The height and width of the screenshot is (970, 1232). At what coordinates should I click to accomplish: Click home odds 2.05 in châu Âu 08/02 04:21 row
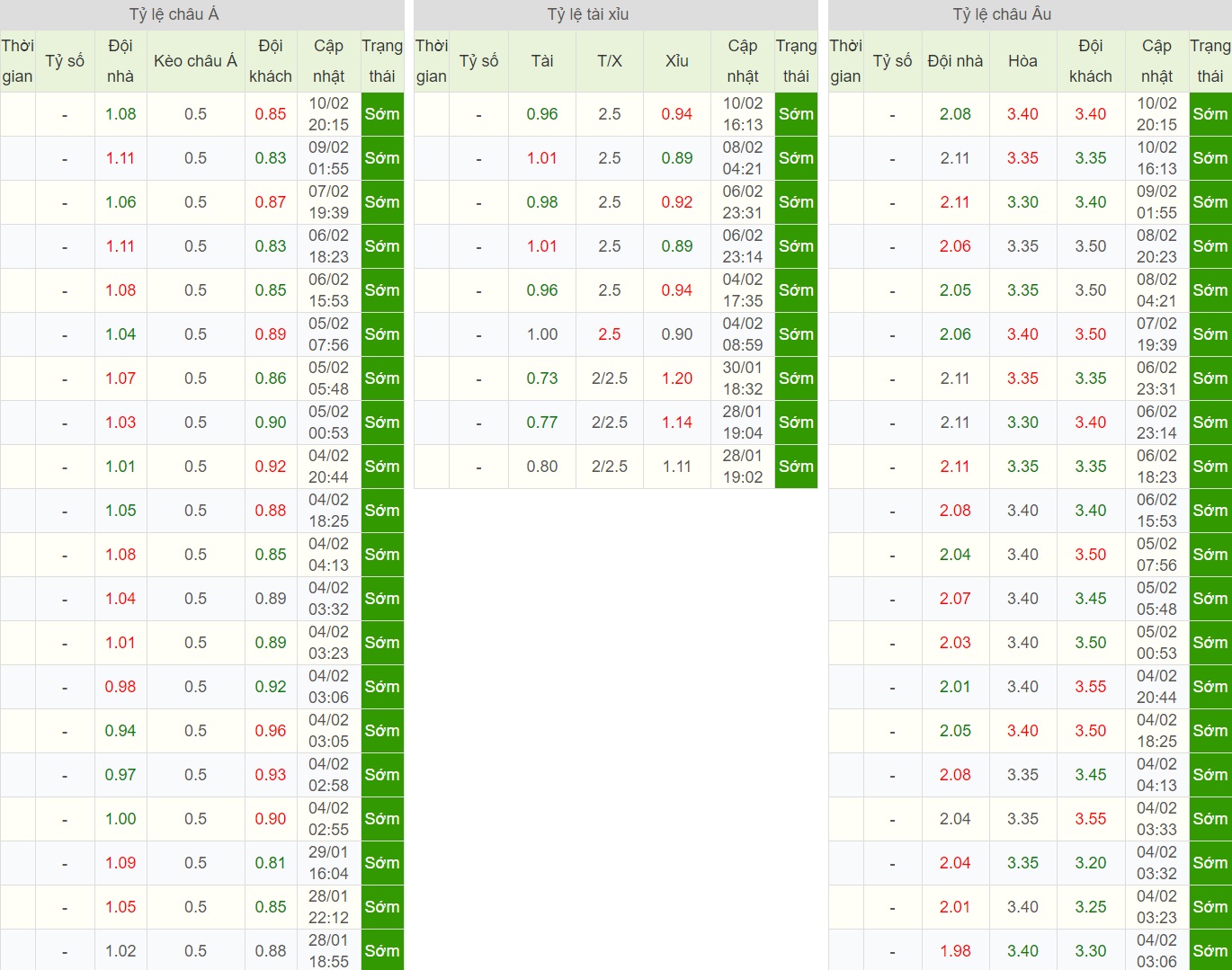(955, 290)
